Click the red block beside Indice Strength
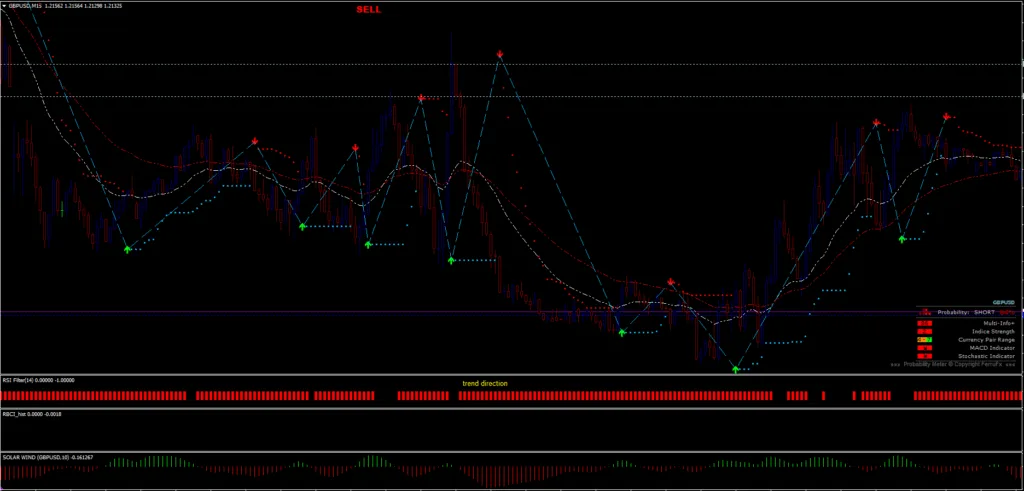This screenshot has height=491, width=1024. pyautogui.click(x=924, y=332)
